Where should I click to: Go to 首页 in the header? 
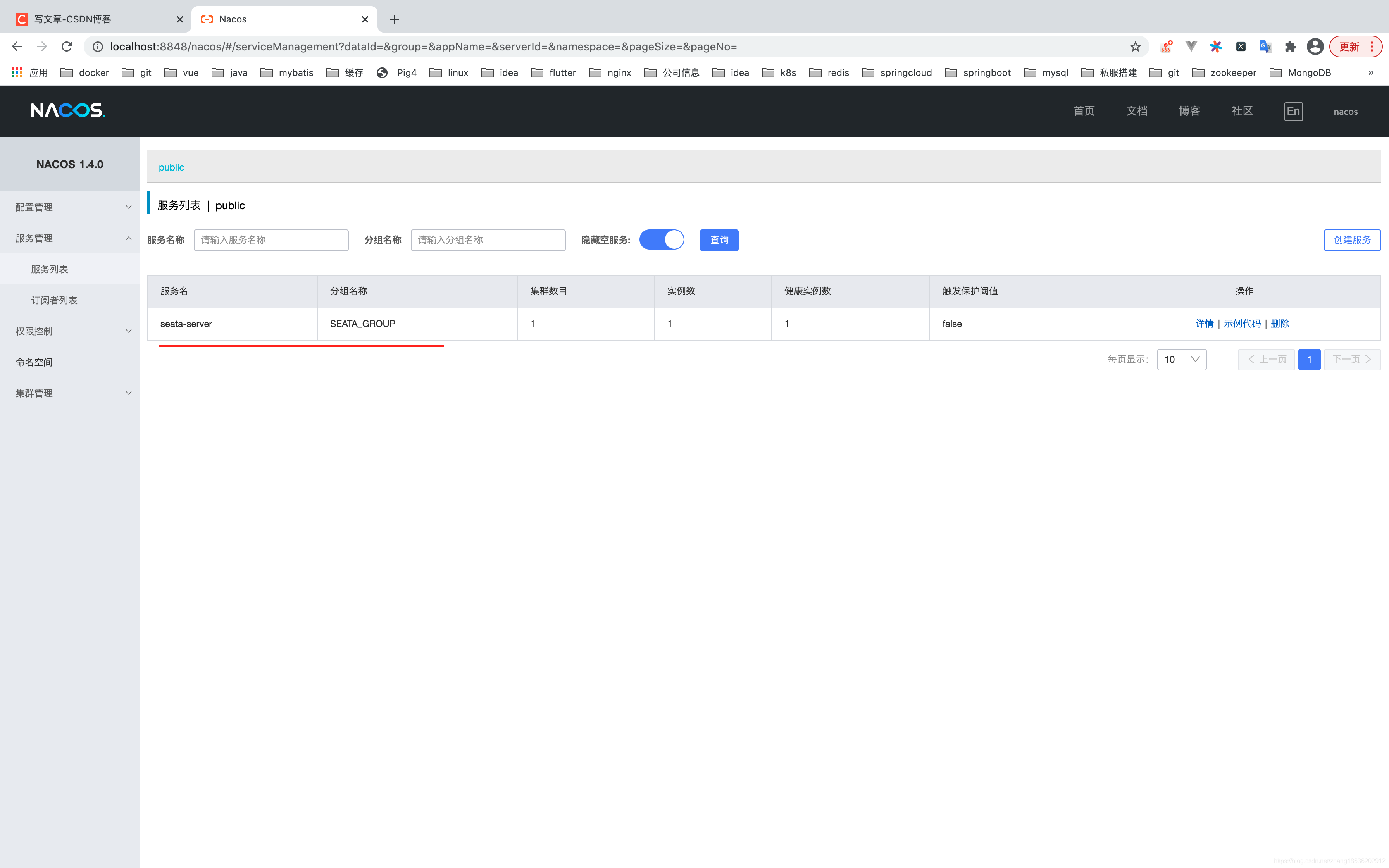click(x=1084, y=111)
